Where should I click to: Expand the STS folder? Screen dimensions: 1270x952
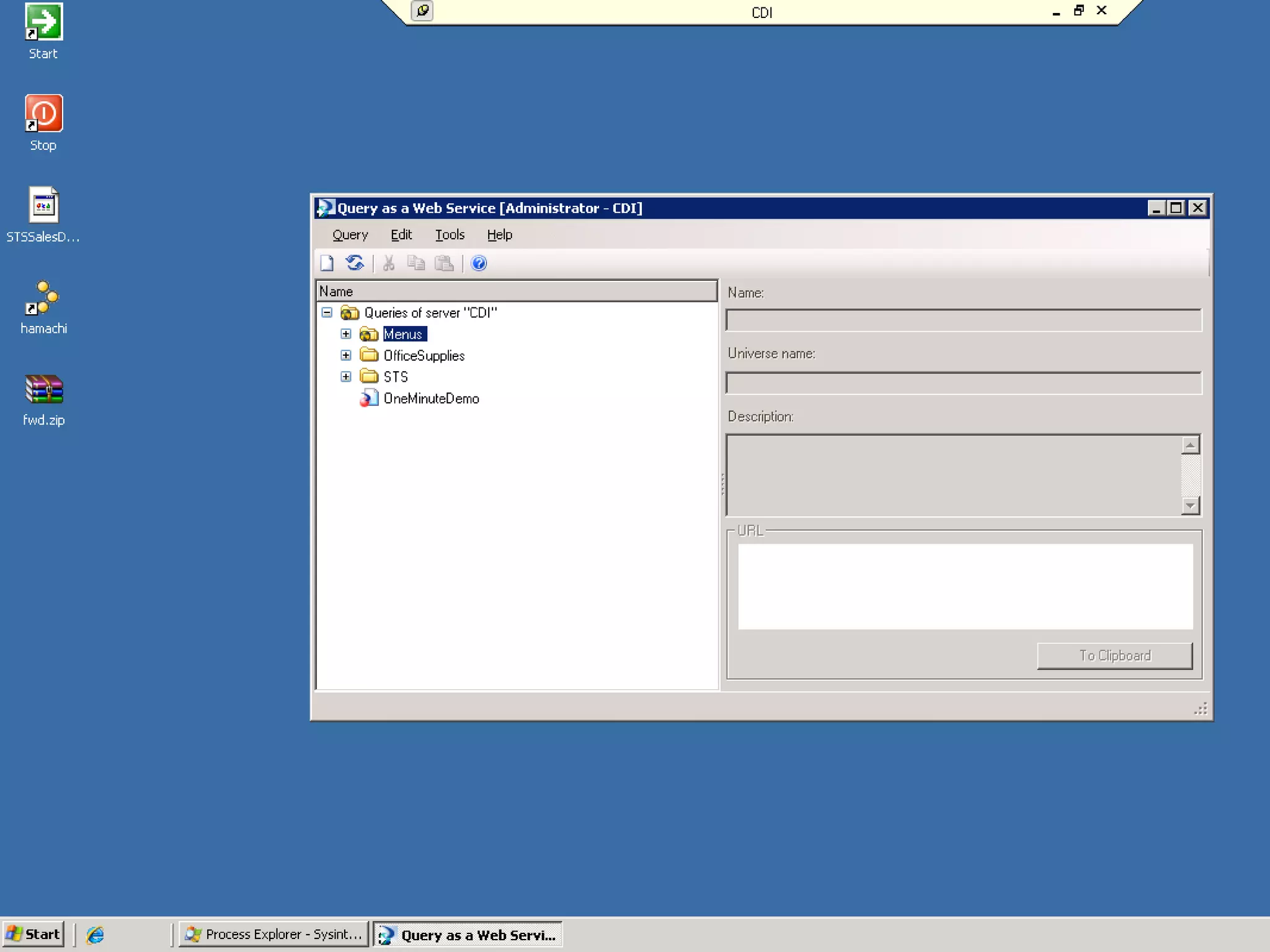pos(346,377)
